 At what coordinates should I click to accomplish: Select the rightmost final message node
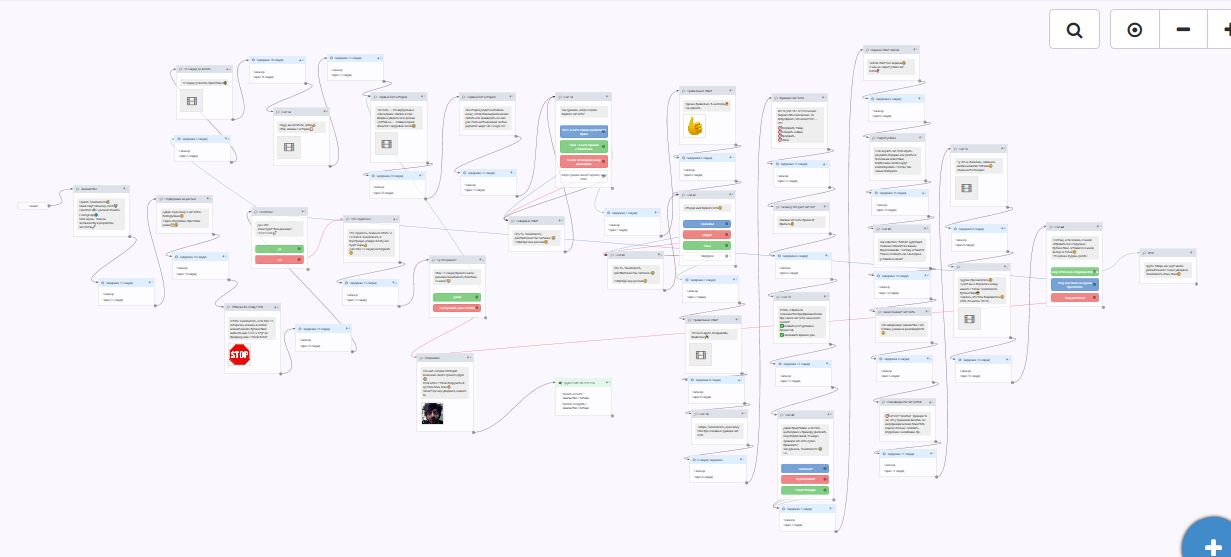[1167, 267]
